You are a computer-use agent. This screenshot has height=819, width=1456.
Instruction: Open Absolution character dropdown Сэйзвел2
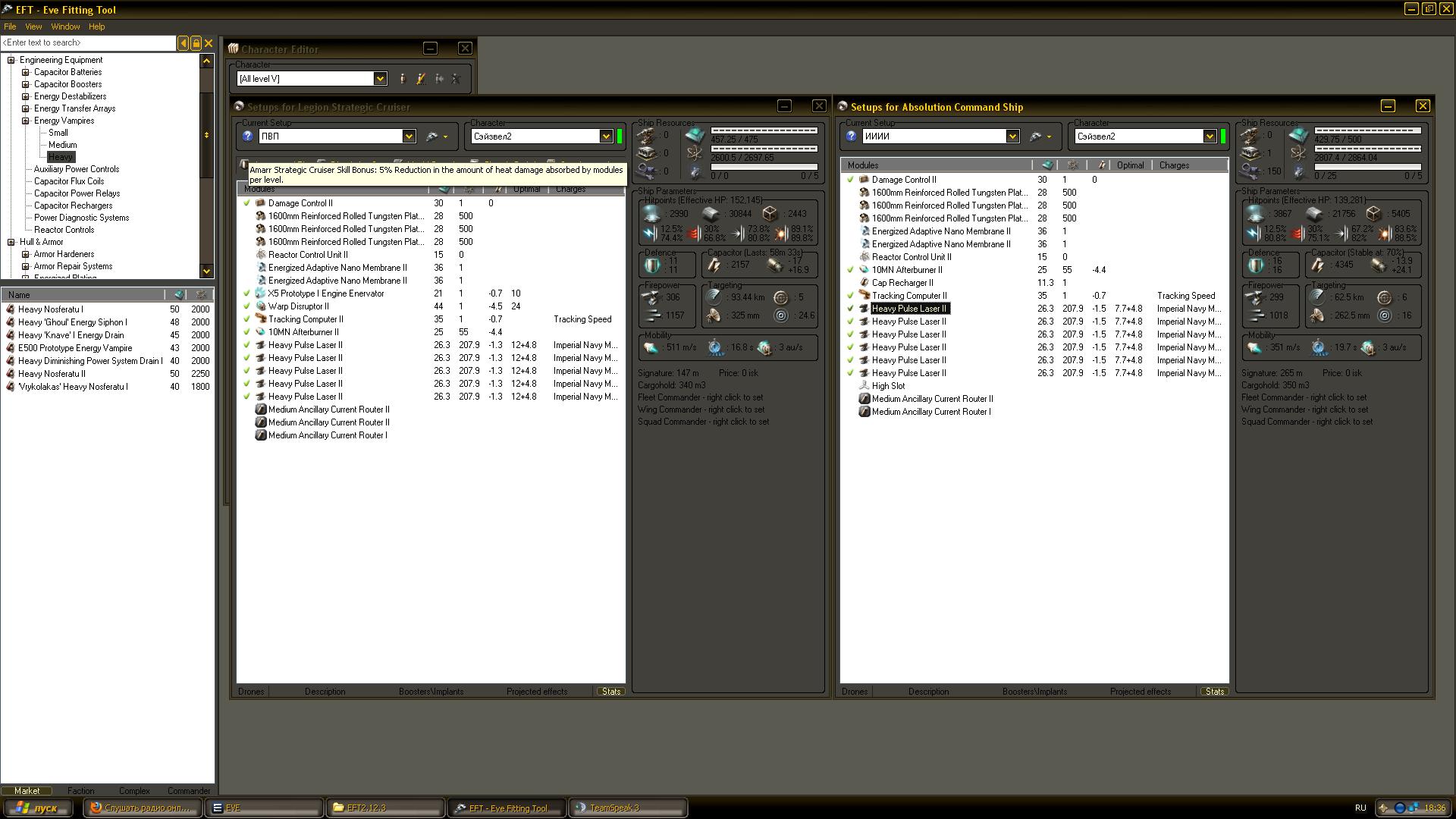click(x=1209, y=136)
